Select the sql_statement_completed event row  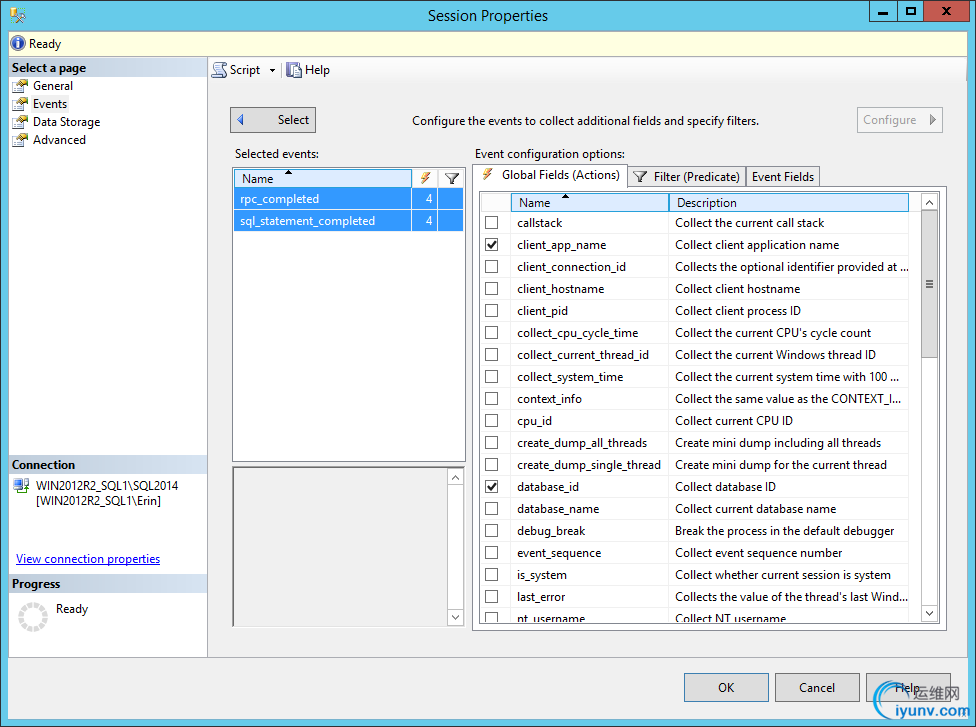coord(349,221)
